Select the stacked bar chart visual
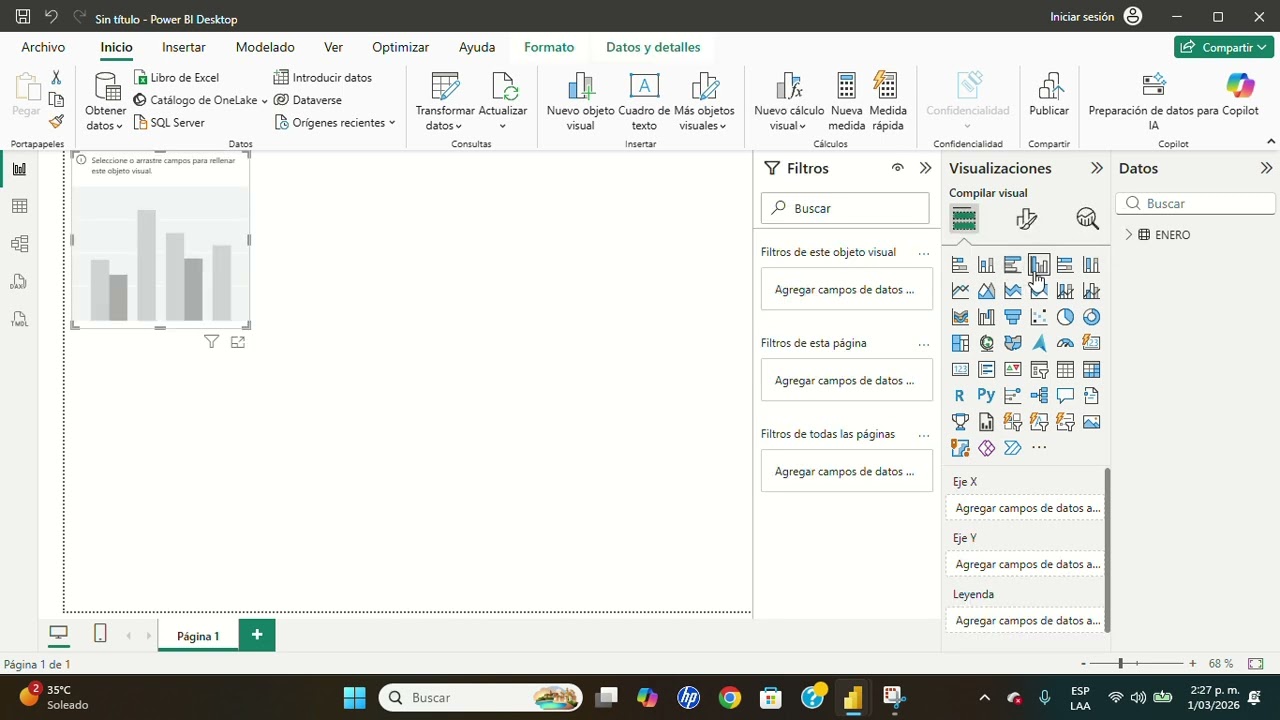Screen dimensions: 1280x720 (x=960, y=265)
